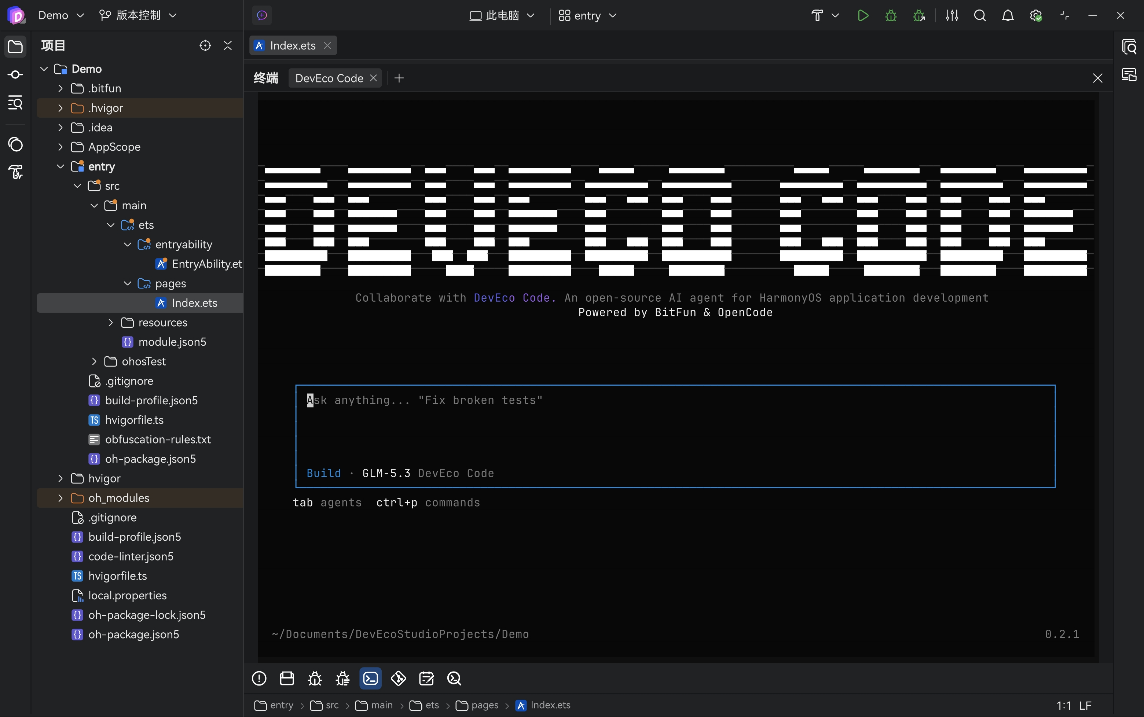The height and width of the screenshot is (717, 1144).
Task: Open the Profiler icon in bottom toolbar
Action: tap(454, 678)
